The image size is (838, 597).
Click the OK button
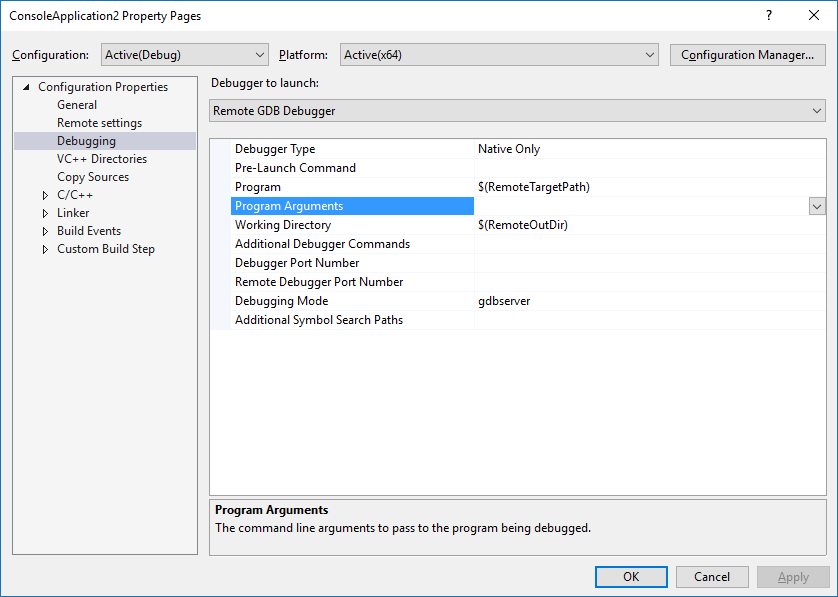[631, 576]
